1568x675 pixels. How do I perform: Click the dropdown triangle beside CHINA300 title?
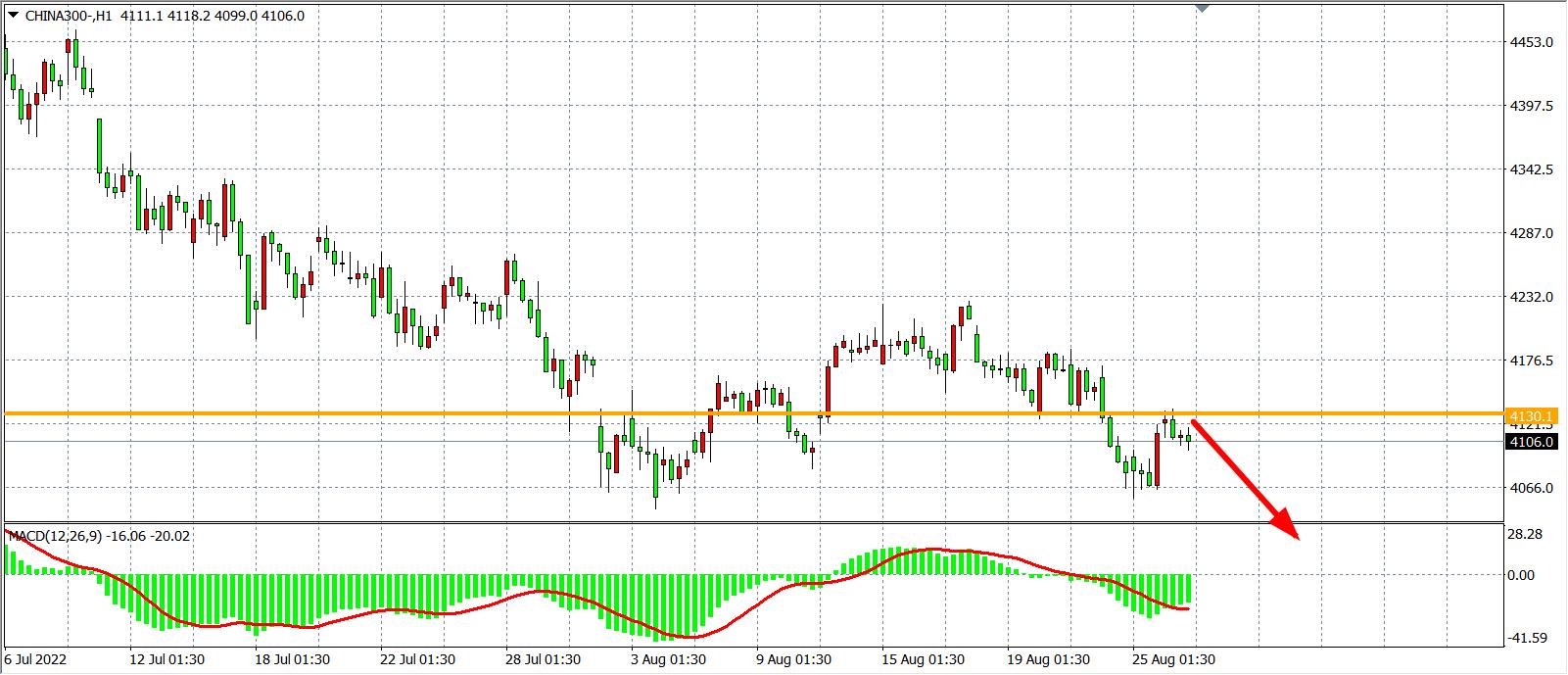click(x=13, y=15)
